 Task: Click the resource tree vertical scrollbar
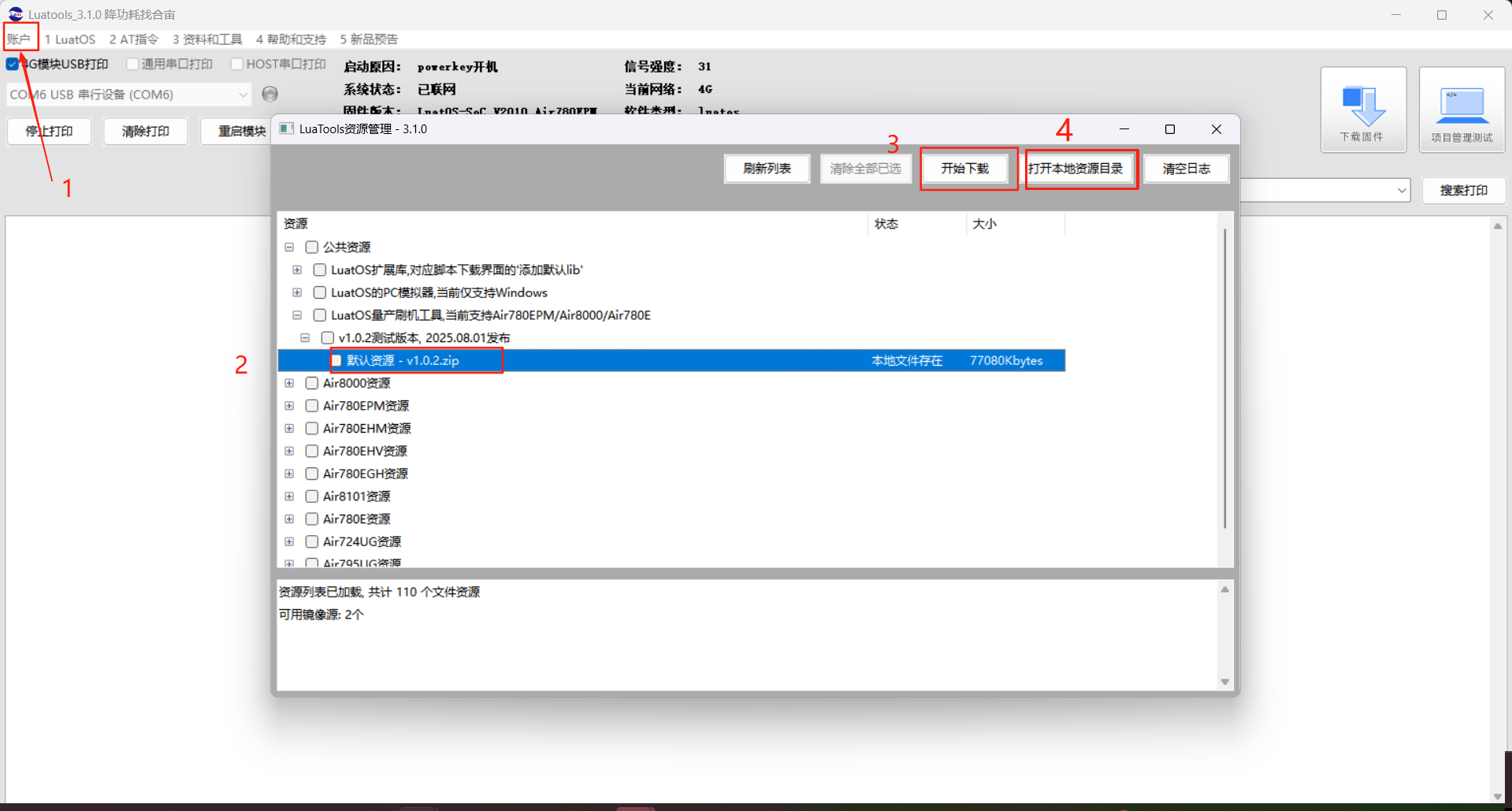pos(1224,378)
